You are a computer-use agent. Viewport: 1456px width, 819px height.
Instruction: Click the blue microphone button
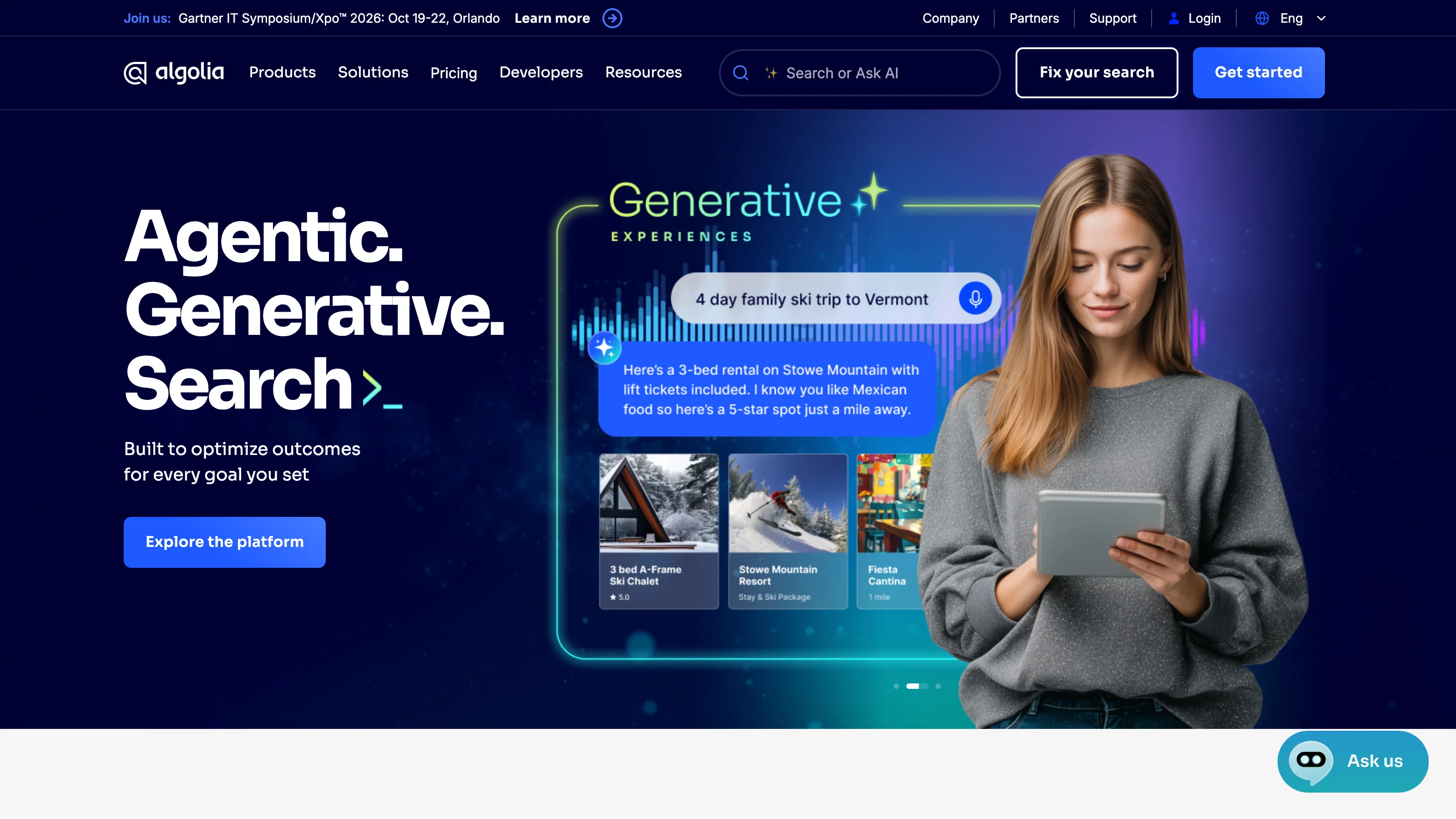(x=975, y=298)
